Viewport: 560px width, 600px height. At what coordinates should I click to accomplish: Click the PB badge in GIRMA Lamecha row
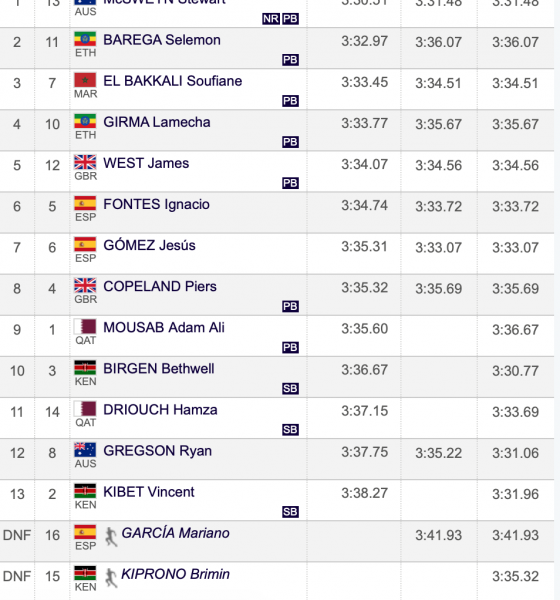[290, 142]
